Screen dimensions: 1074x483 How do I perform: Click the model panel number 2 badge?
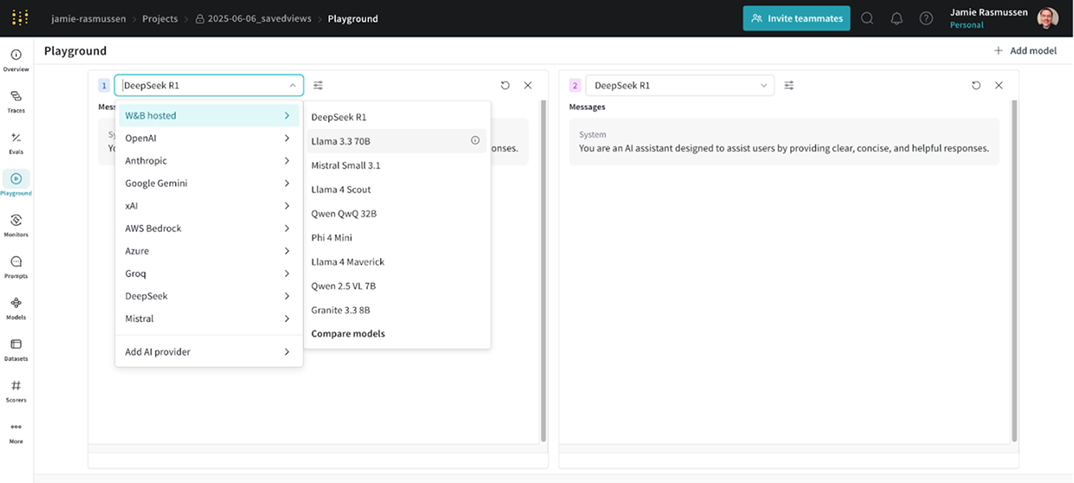[x=575, y=86]
